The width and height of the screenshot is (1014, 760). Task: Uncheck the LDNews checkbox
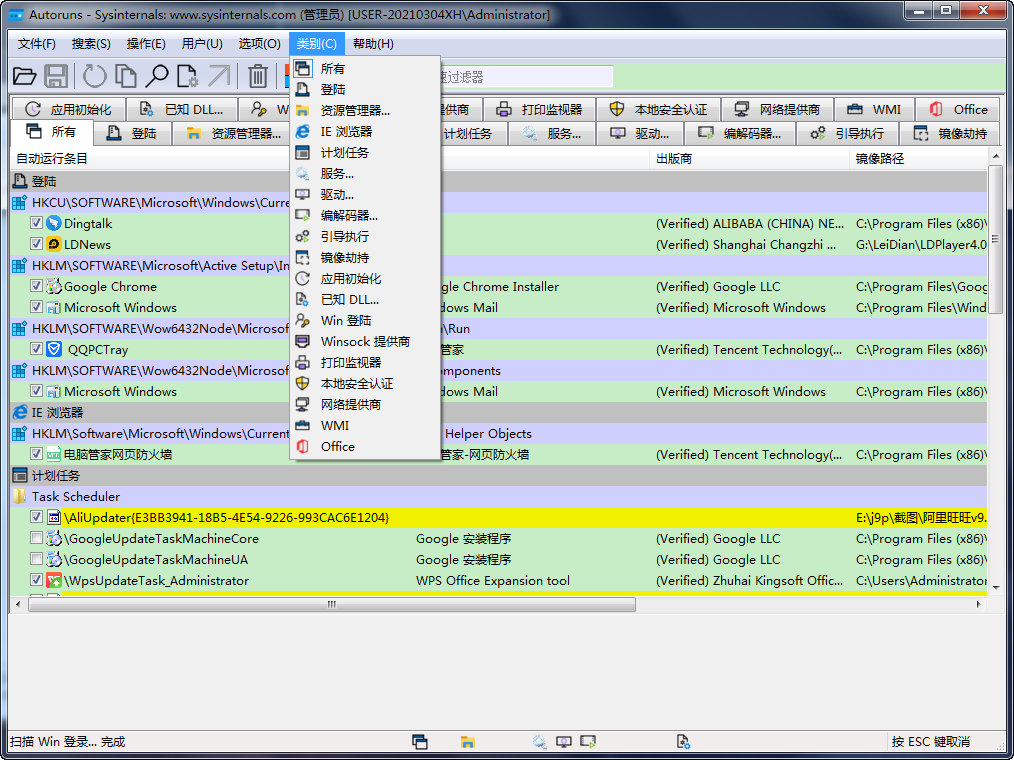(36, 244)
